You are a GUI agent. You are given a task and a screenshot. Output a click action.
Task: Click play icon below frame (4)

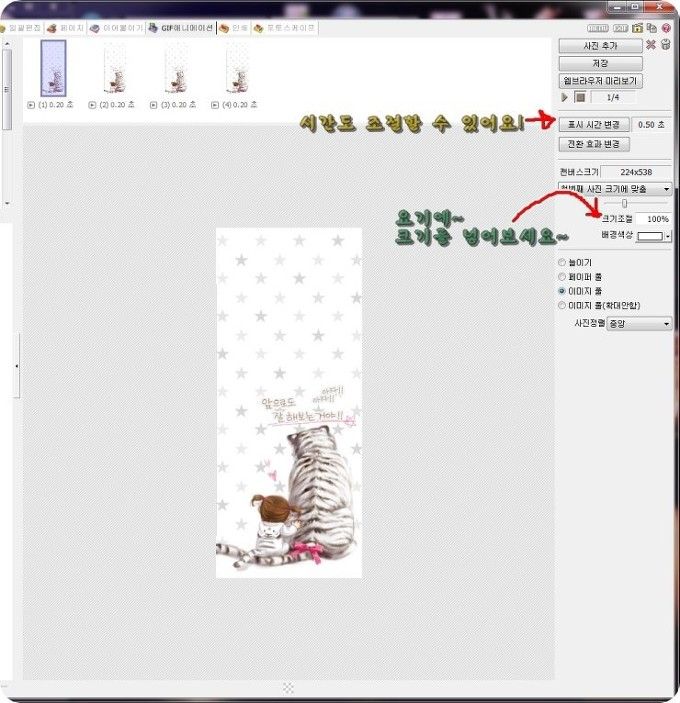215,105
